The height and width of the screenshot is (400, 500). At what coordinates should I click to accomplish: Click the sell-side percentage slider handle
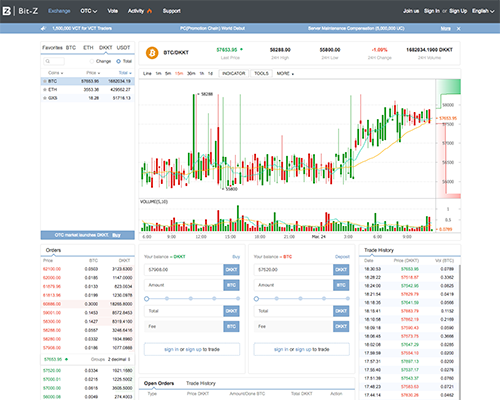pos(256,299)
